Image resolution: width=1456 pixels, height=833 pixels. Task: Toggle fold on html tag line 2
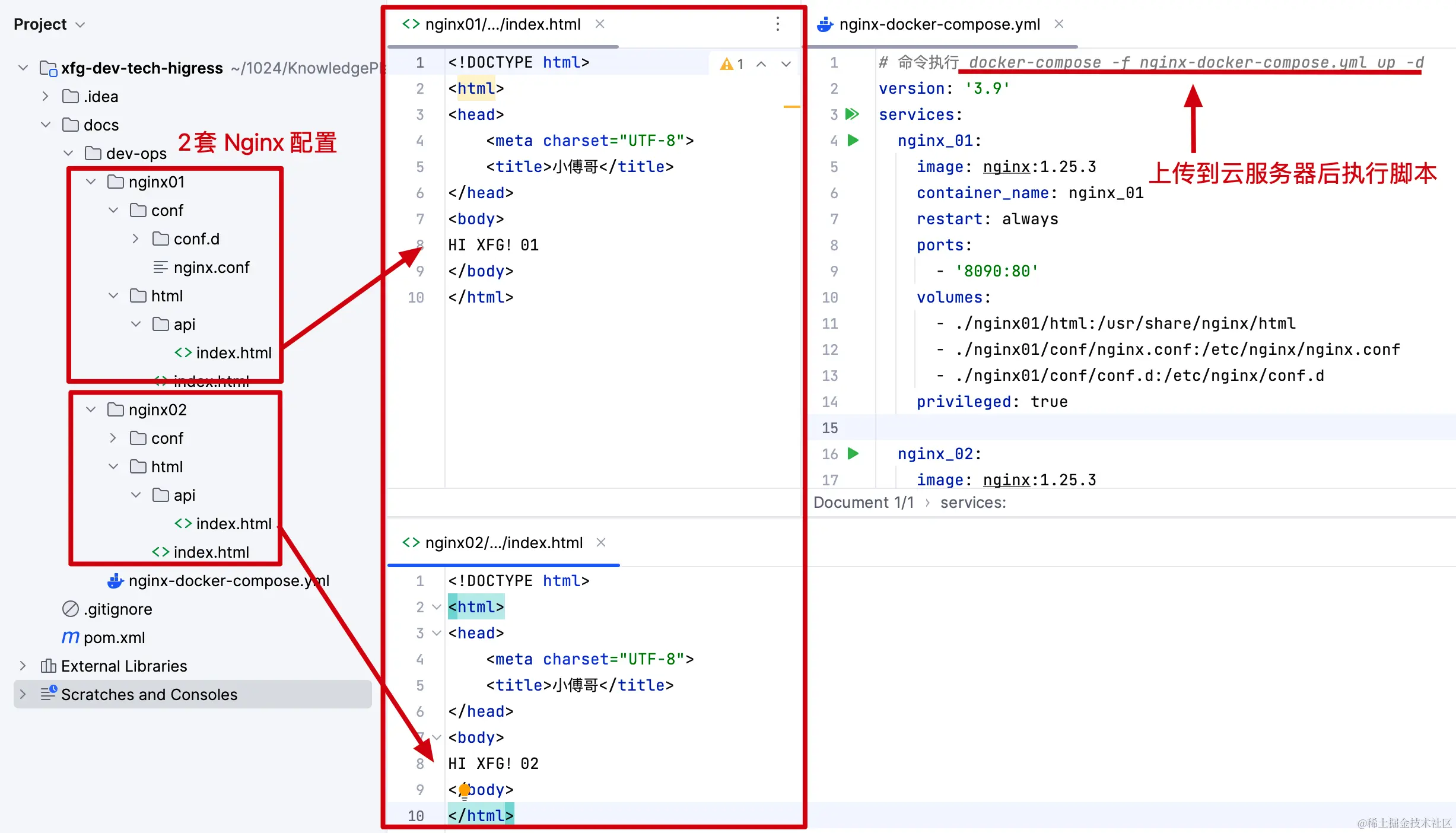[437, 607]
